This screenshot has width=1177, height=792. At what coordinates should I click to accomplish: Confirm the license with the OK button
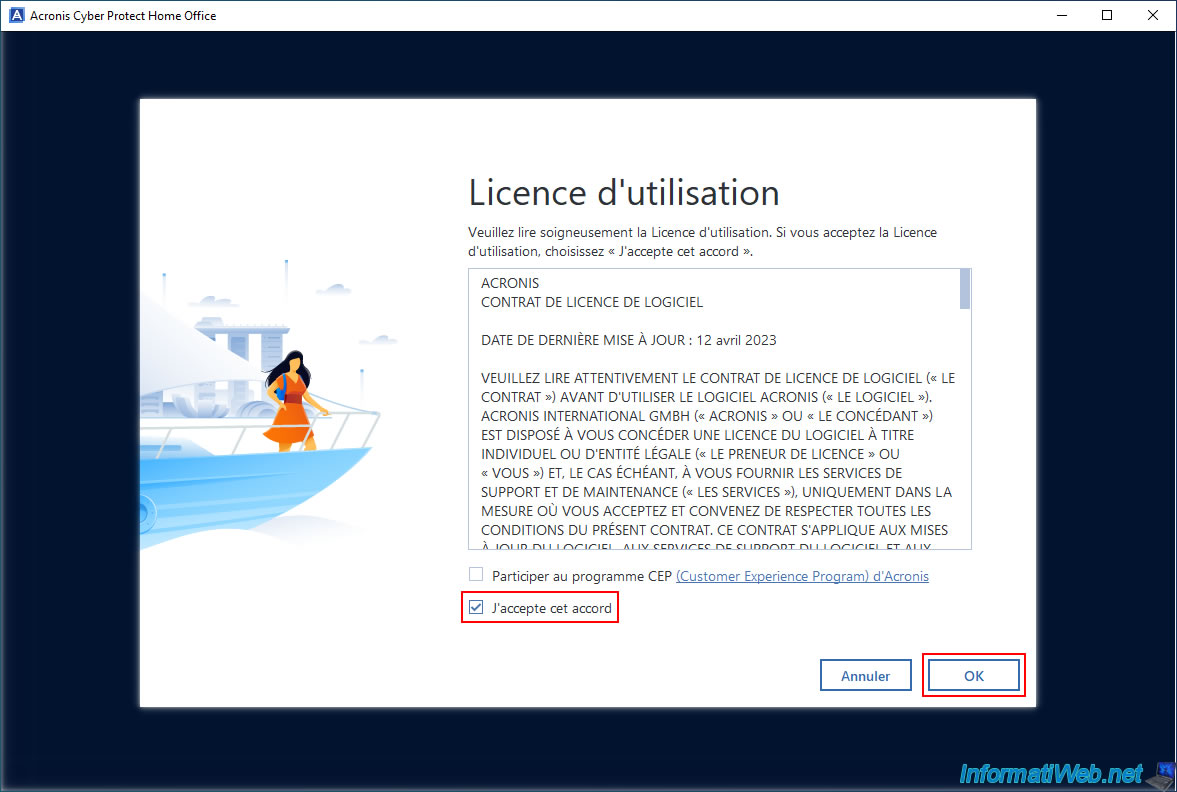click(x=974, y=675)
